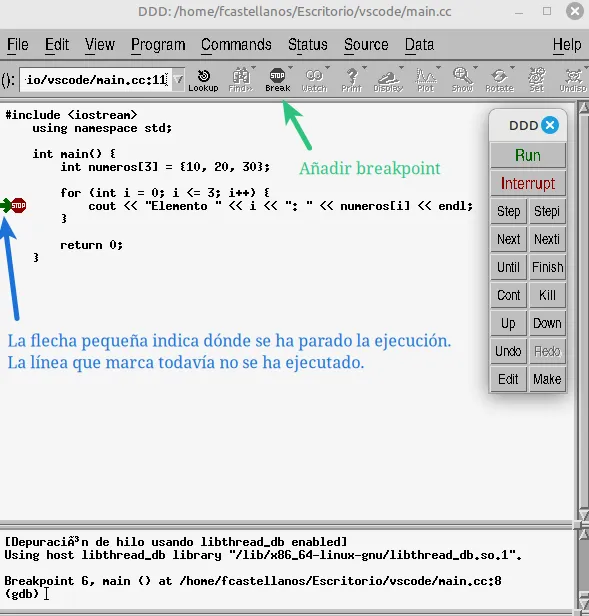Open the Print button dropdown arrow
Screen dimensions: 589x616
click(x=364, y=68)
